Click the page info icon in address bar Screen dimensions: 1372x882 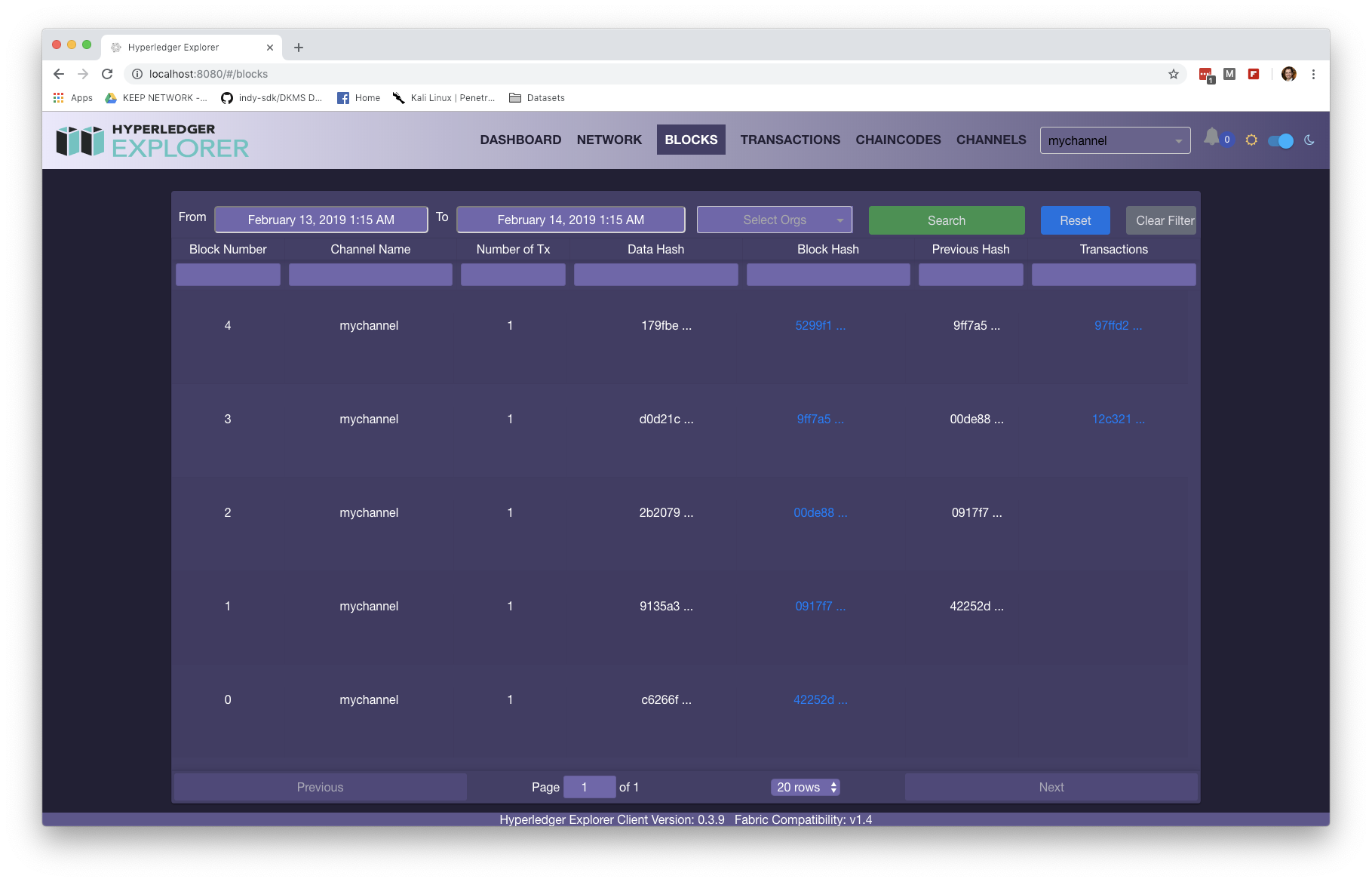pyautogui.click(x=137, y=74)
